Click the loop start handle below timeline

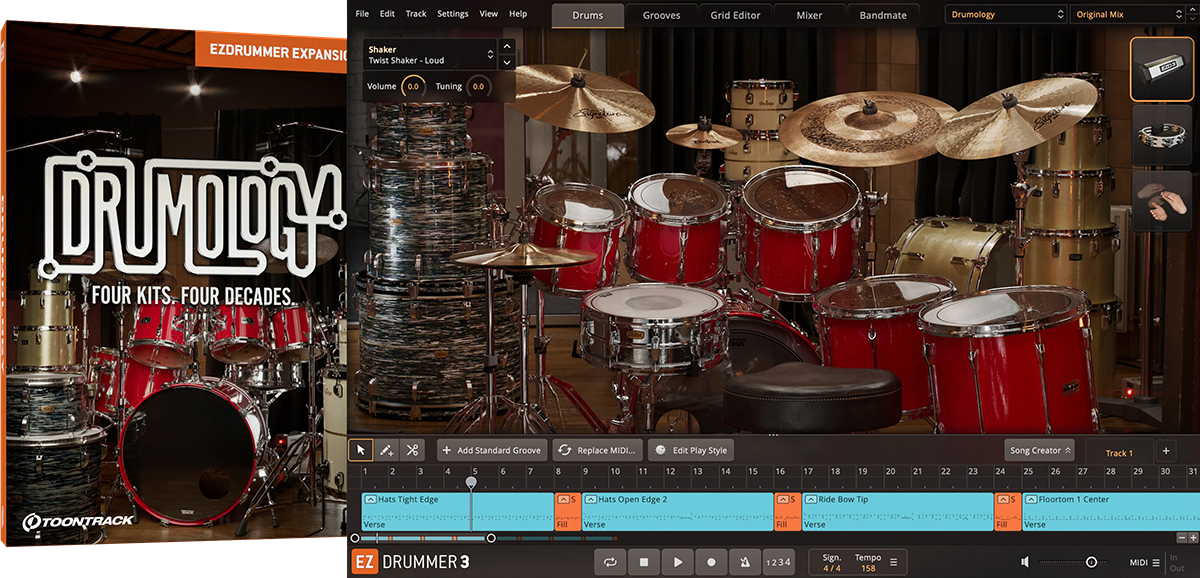tap(355, 538)
